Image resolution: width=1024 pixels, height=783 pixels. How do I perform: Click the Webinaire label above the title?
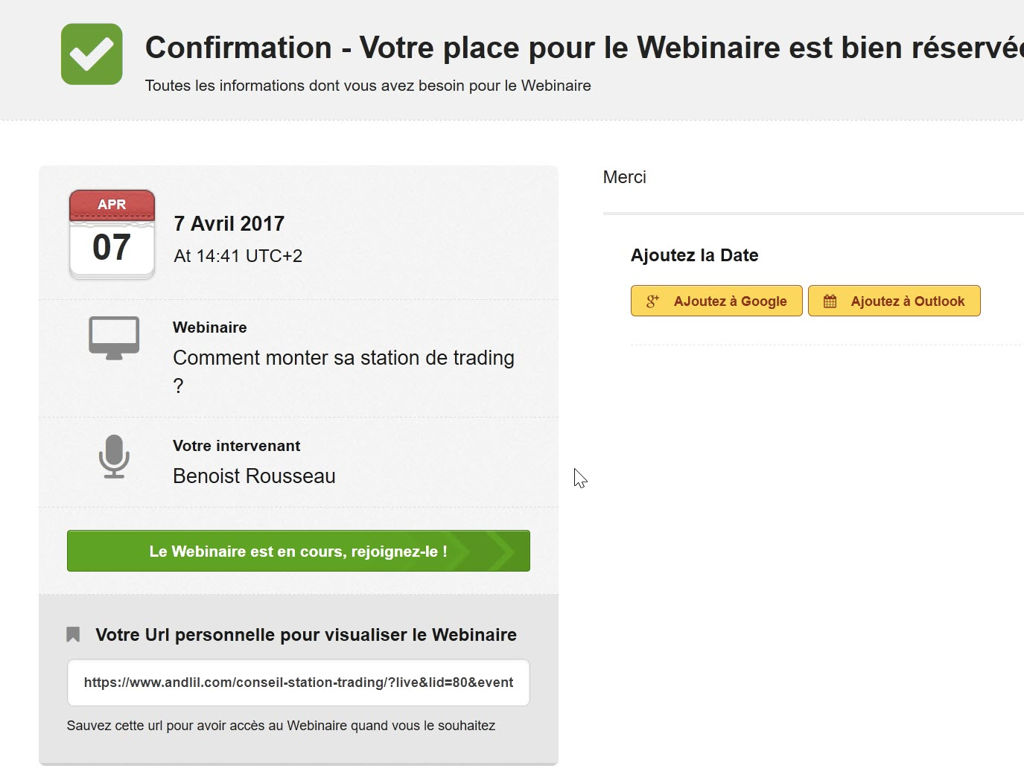point(210,327)
